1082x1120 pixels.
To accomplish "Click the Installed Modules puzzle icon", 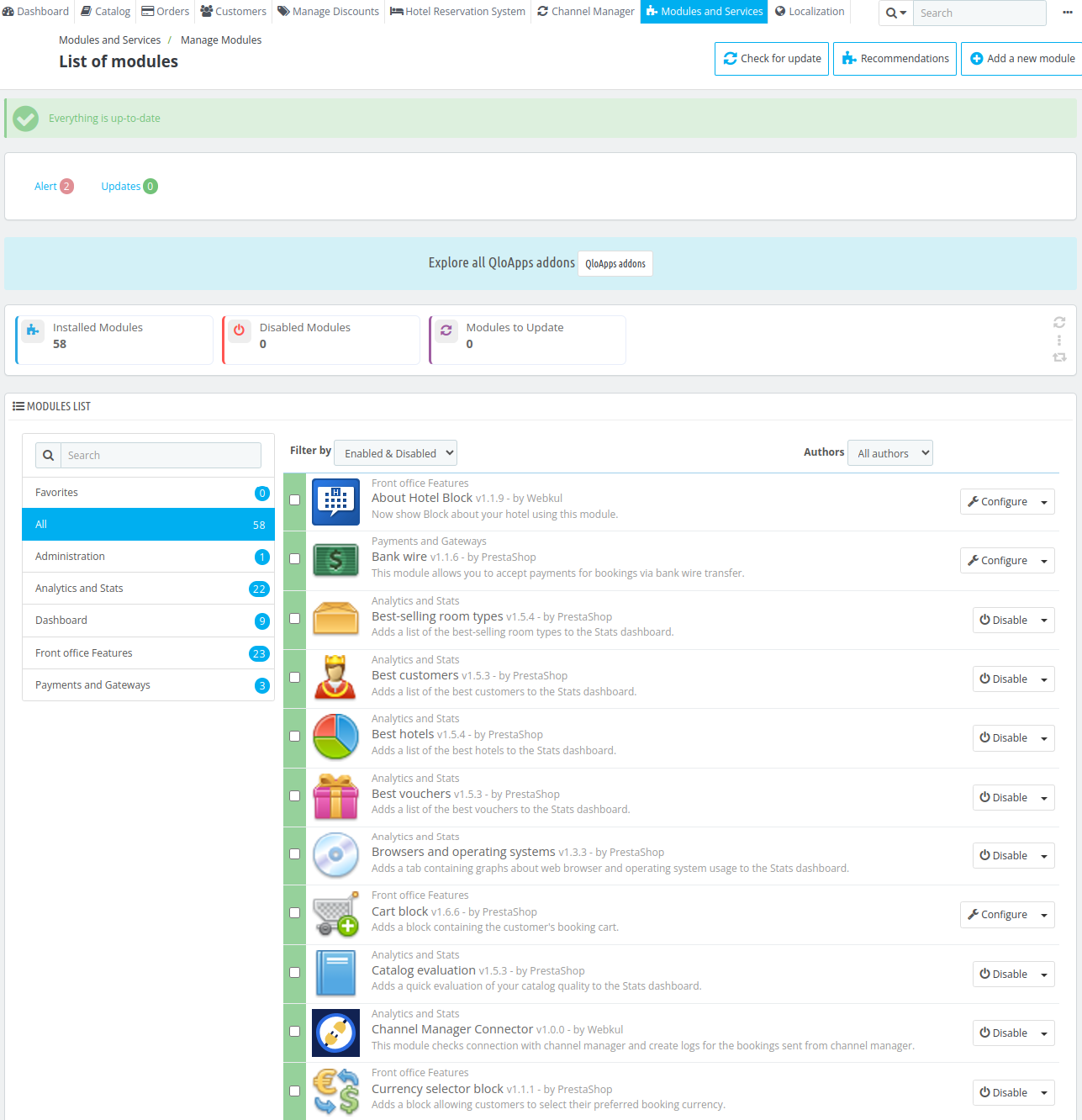I will point(32,330).
